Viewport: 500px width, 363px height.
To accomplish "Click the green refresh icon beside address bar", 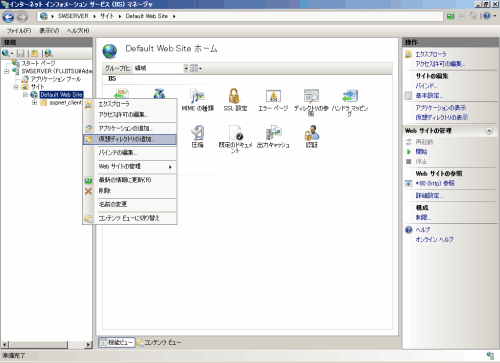I will [x=451, y=16].
